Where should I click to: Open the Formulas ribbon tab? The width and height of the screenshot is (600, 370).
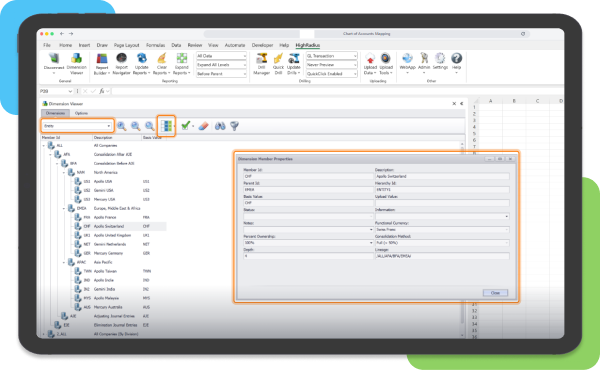pos(155,45)
